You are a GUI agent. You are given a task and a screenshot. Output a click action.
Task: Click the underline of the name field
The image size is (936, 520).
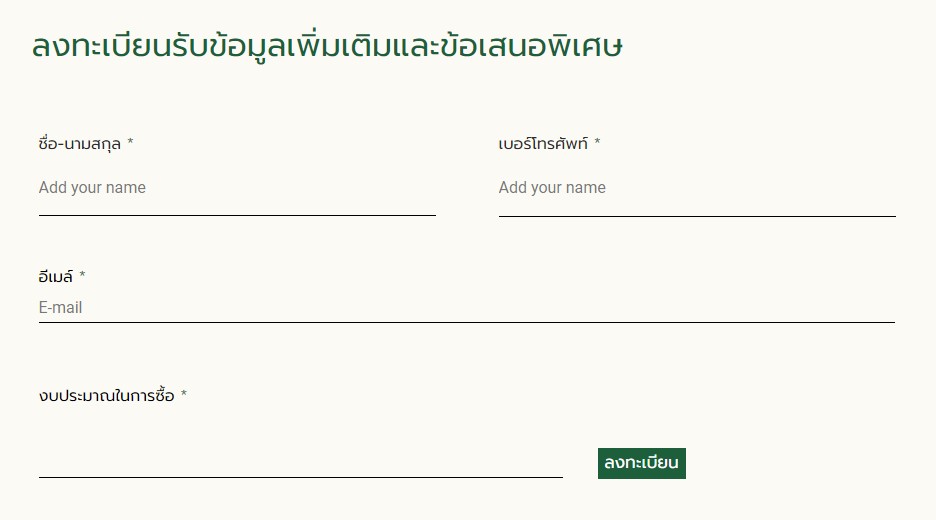pos(237,215)
